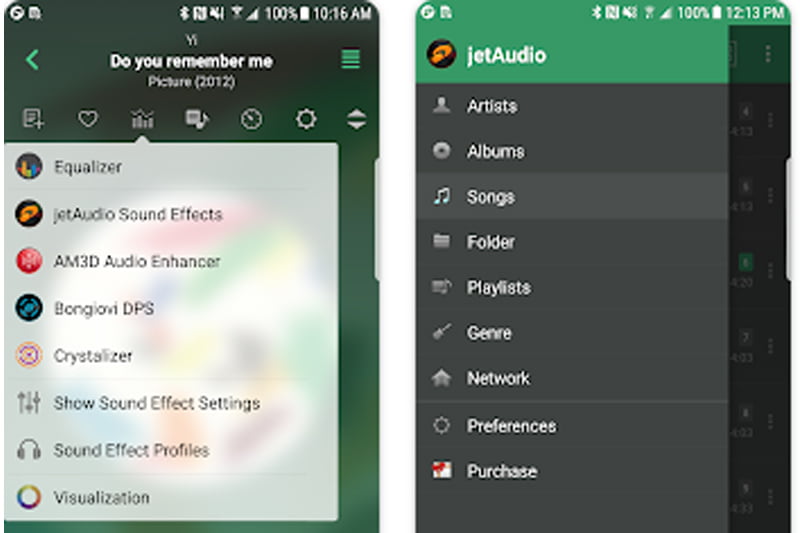Select Equalizer from the popup menu
Screen dimensions: 800x533
coord(171,167)
